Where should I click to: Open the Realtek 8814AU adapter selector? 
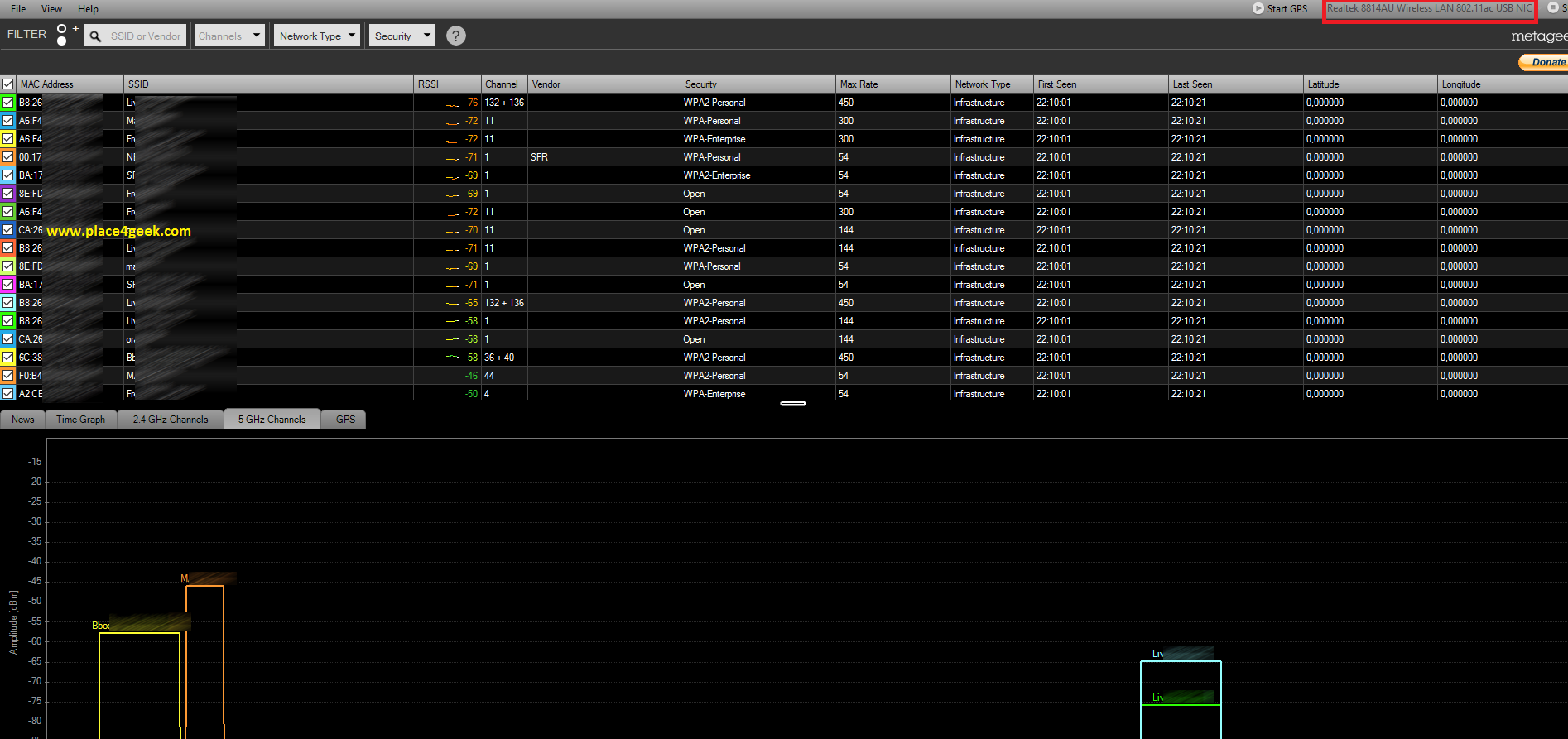pyautogui.click(x=1429, y=9)
